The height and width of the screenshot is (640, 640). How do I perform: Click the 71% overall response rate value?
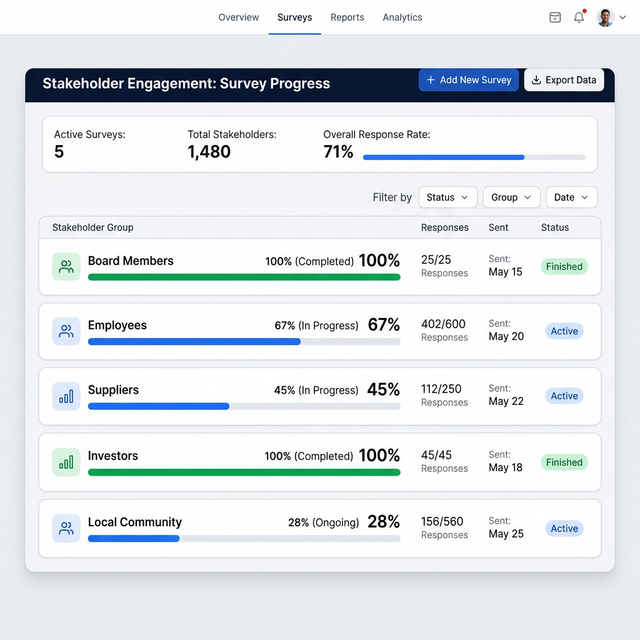(x=338, y=152)
